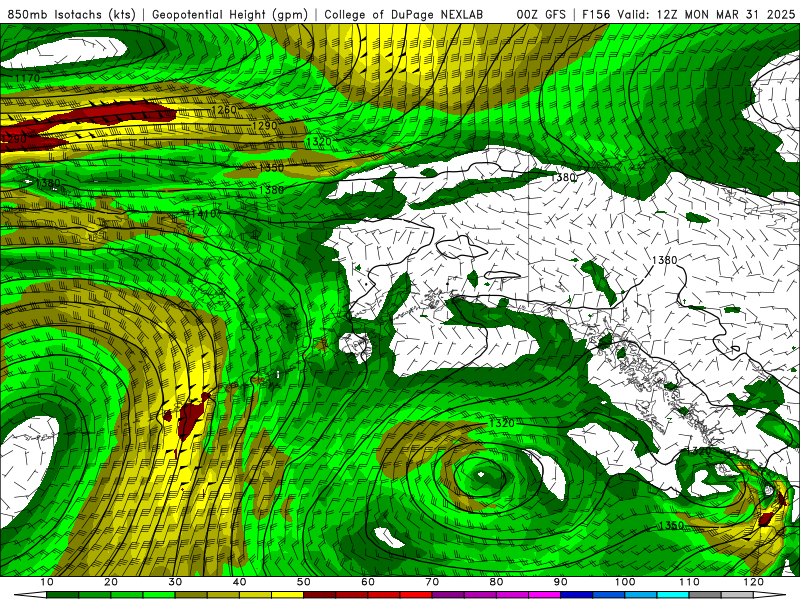Click color bar value label 40
Image resolution: width=800 pixels, height=600 pixels.
[239, 582]
